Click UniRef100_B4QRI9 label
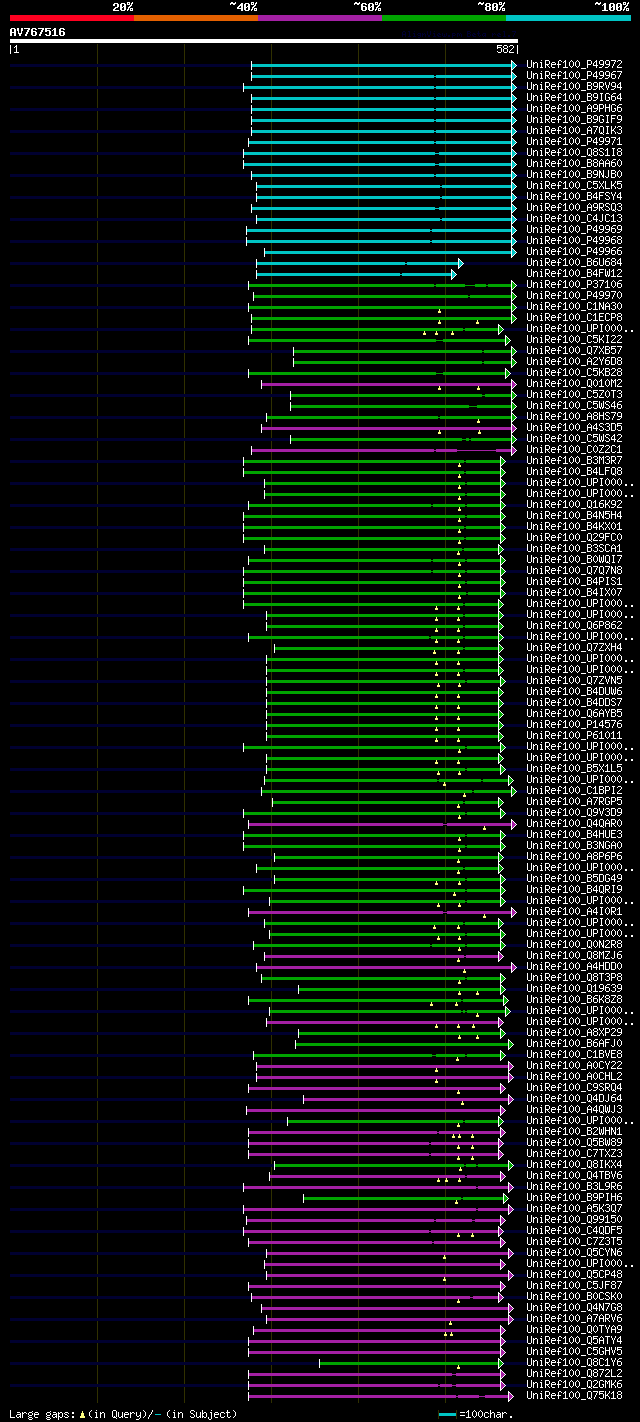Screen dimensions: 640x1422 tap(574, 889)
